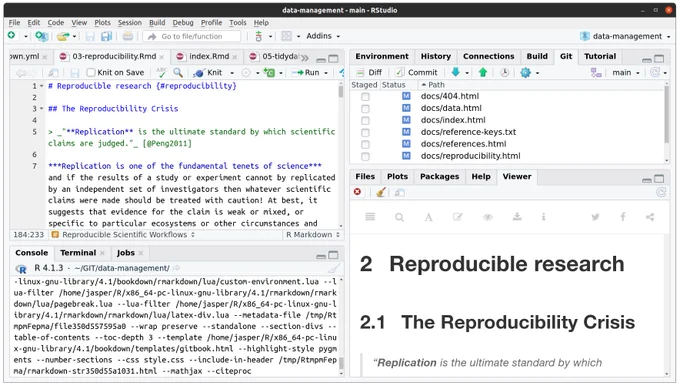Open the main branch dropdown
Viewport: 680px width, 386px height.
(x=626, y=72)
